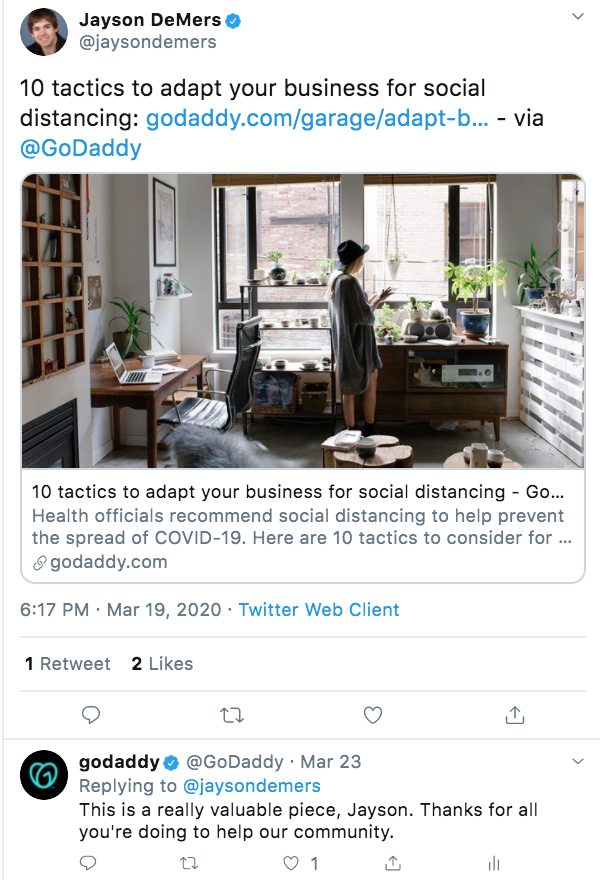Screen dimensions: 600x880
Task: Retweet the social distancing tweet
Action: click(231, 715)
